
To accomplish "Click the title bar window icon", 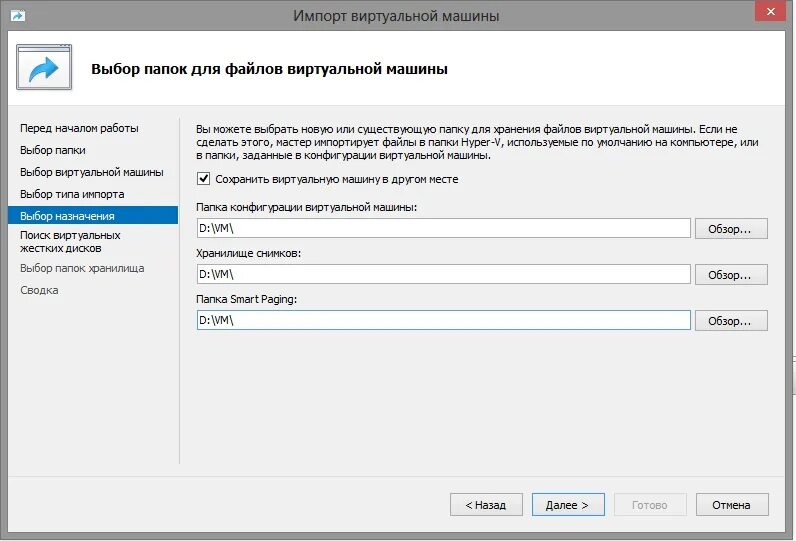I will 18,15.
